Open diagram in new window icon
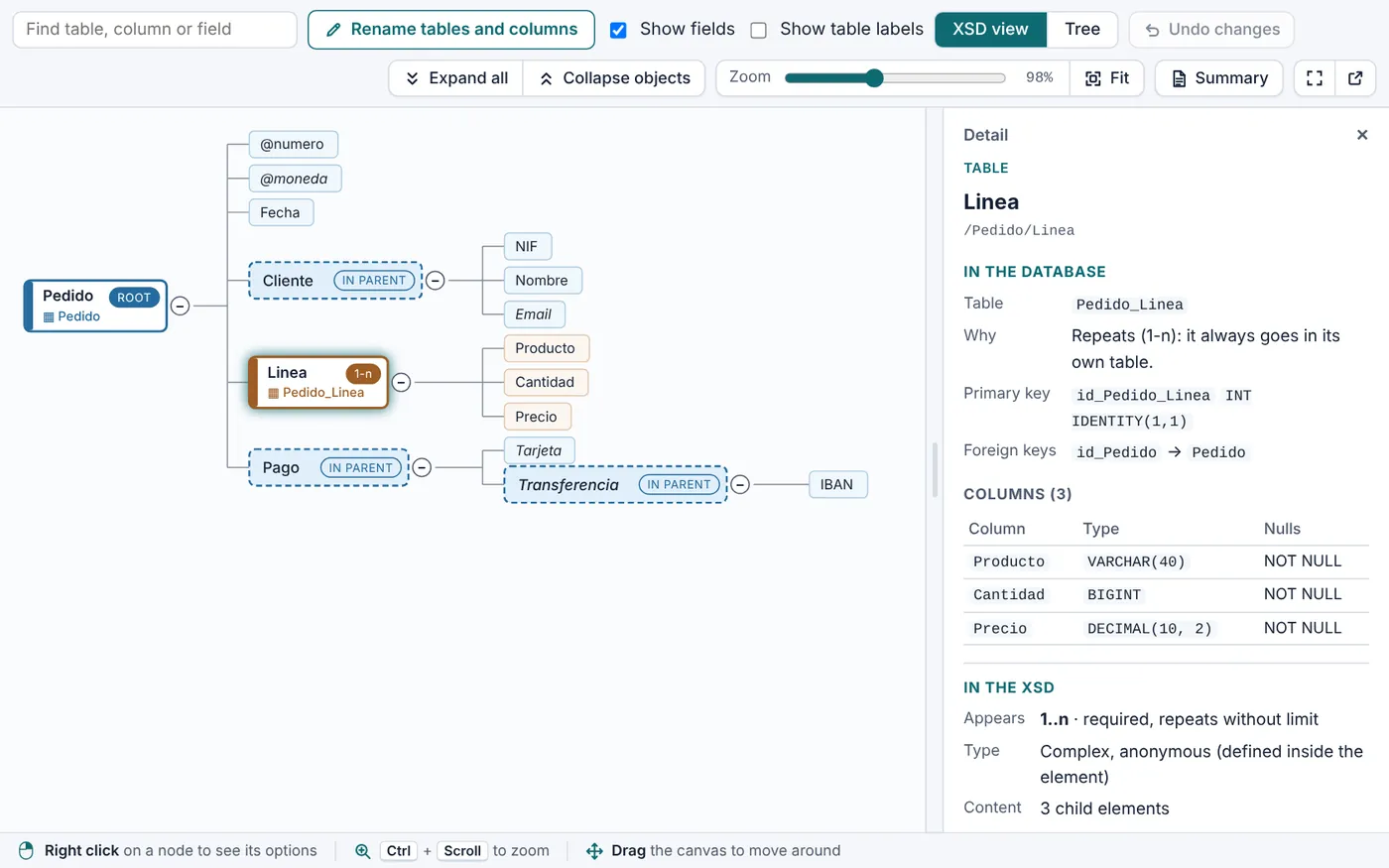Screen dimensions: 1389x868 click(1355, 78)
